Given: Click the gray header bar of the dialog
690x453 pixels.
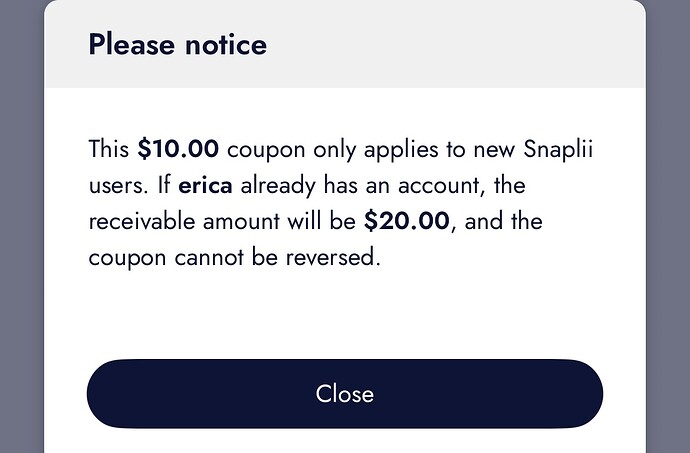Looking at the screenshot, I should 450,45.
